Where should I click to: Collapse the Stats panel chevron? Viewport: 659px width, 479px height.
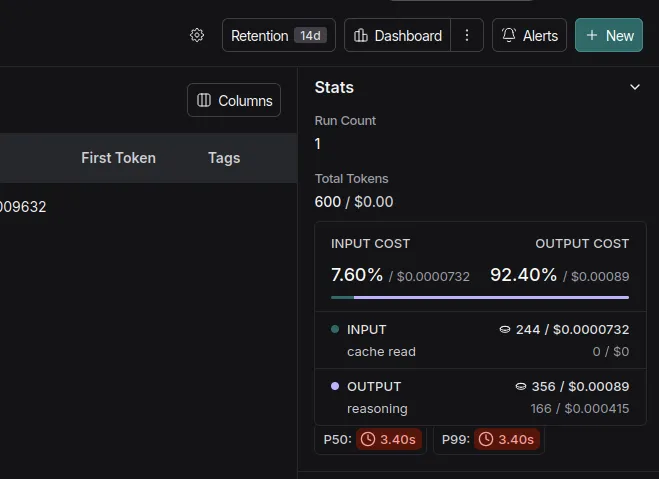(x=634, y=88)
